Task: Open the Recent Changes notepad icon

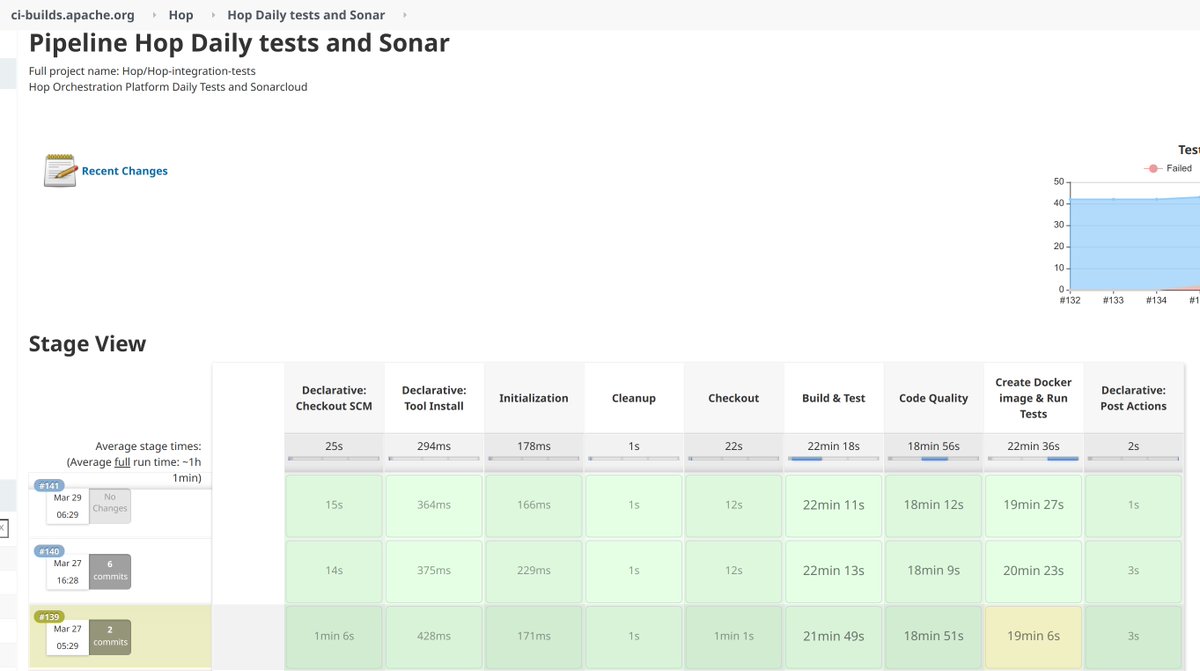Action: click(x=60, y=171)
